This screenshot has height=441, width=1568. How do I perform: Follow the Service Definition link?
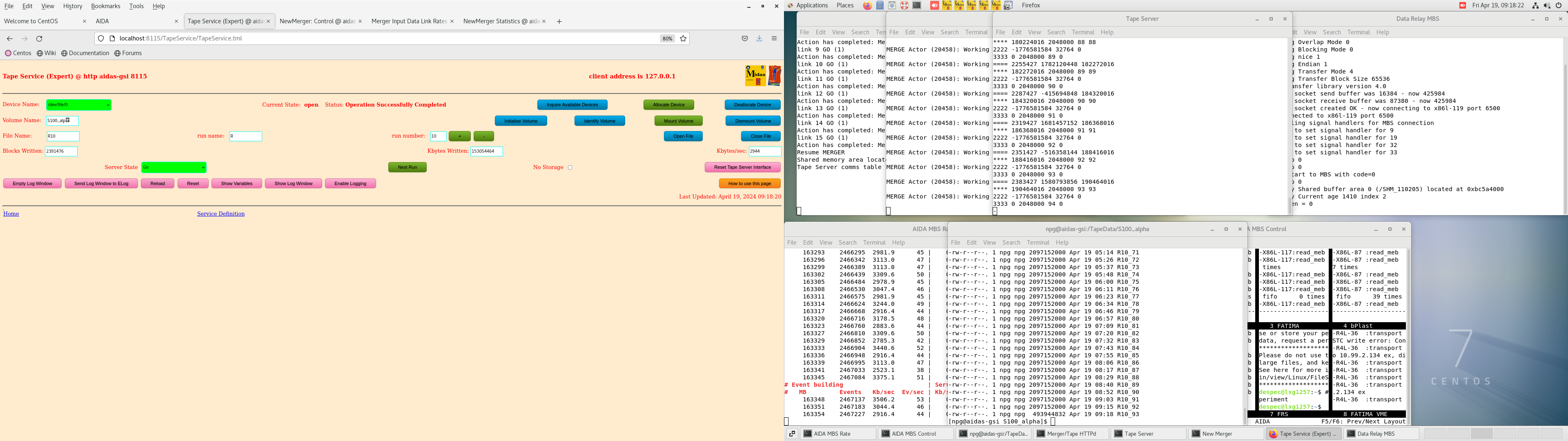point(221,214)
